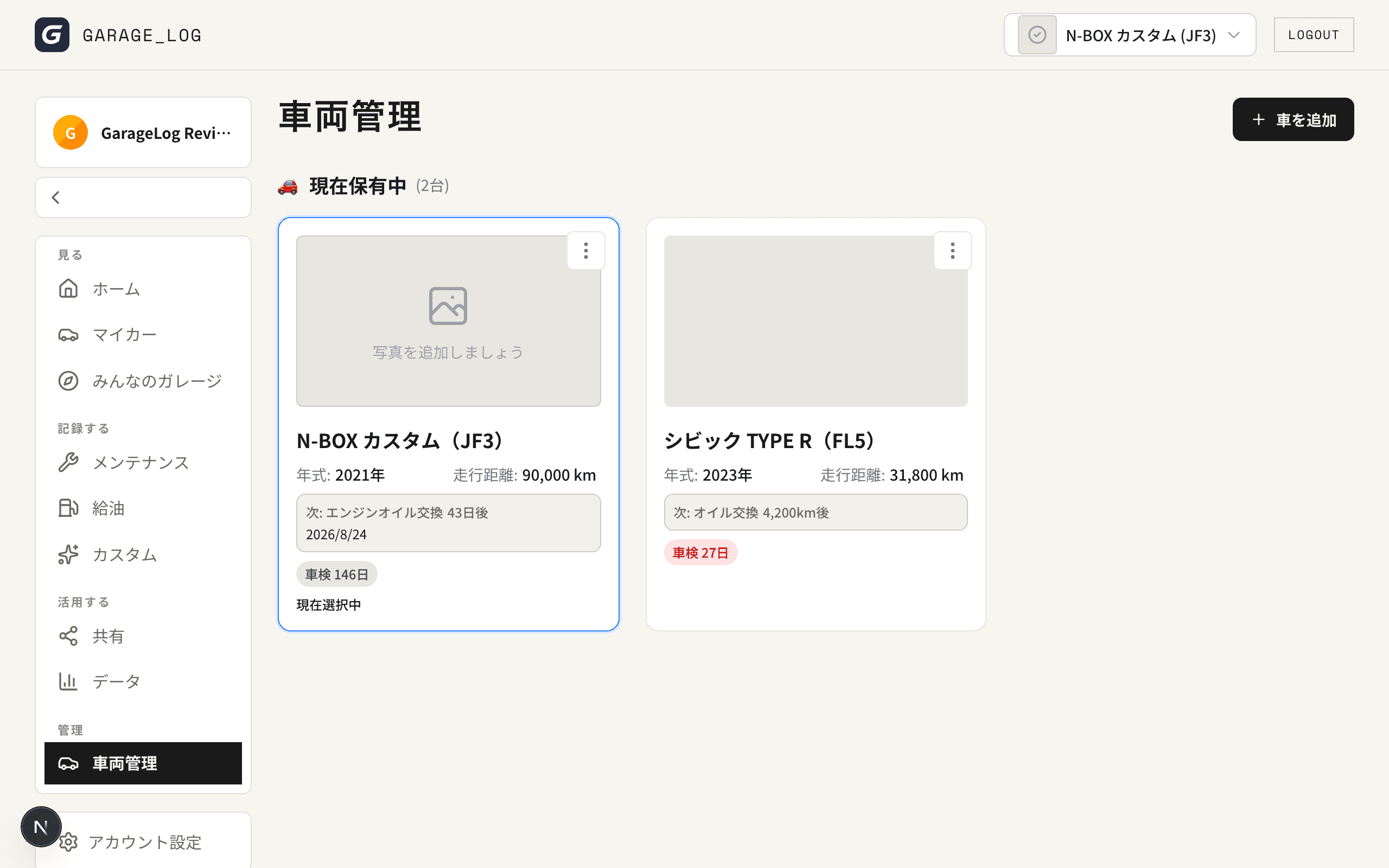Click the 車両管理 page heading

[x=350, y=117]
